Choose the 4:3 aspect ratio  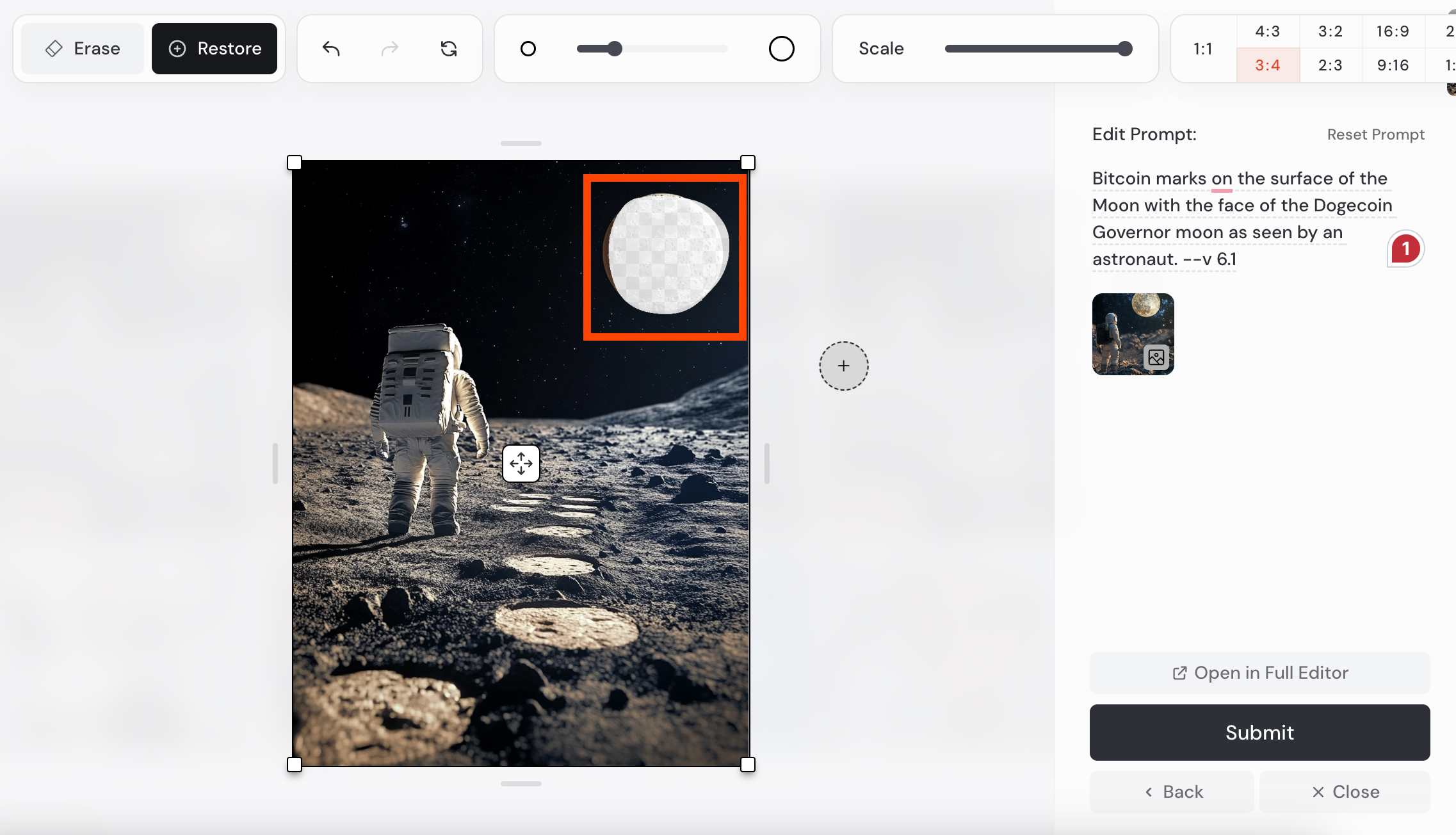pyautogui.click(x=1267, y=31)
